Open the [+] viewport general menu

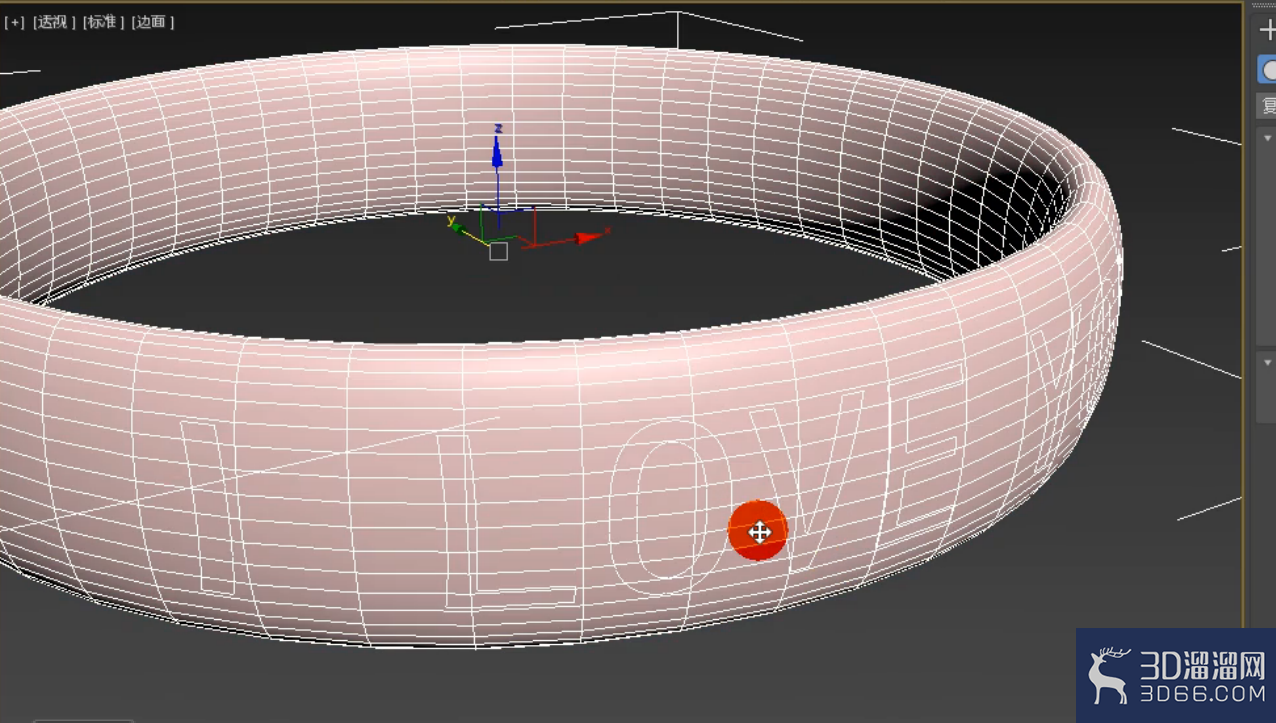click(x=14, y=22)
